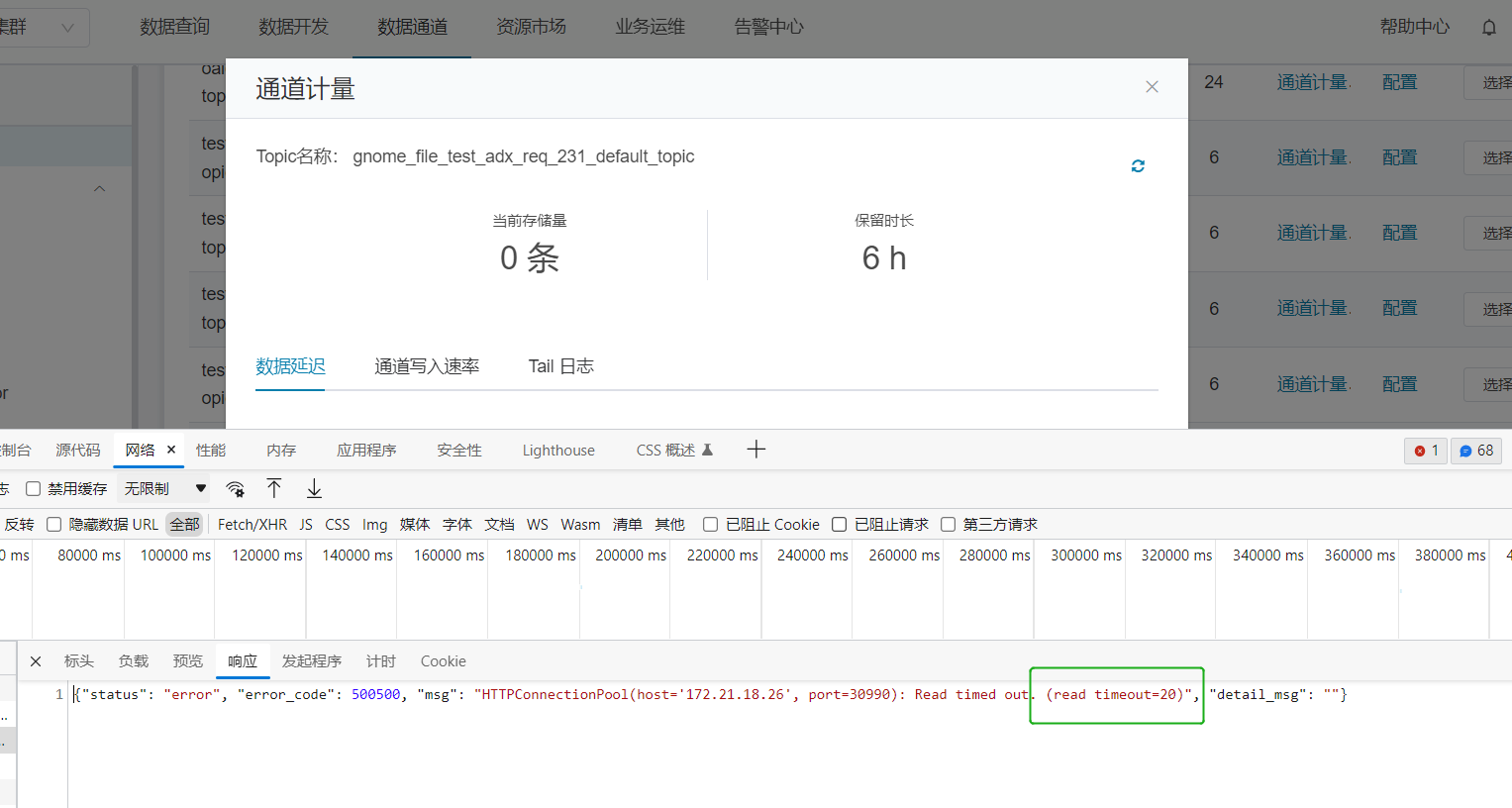Close the 网络 DevTools tab

pos(171,450)
